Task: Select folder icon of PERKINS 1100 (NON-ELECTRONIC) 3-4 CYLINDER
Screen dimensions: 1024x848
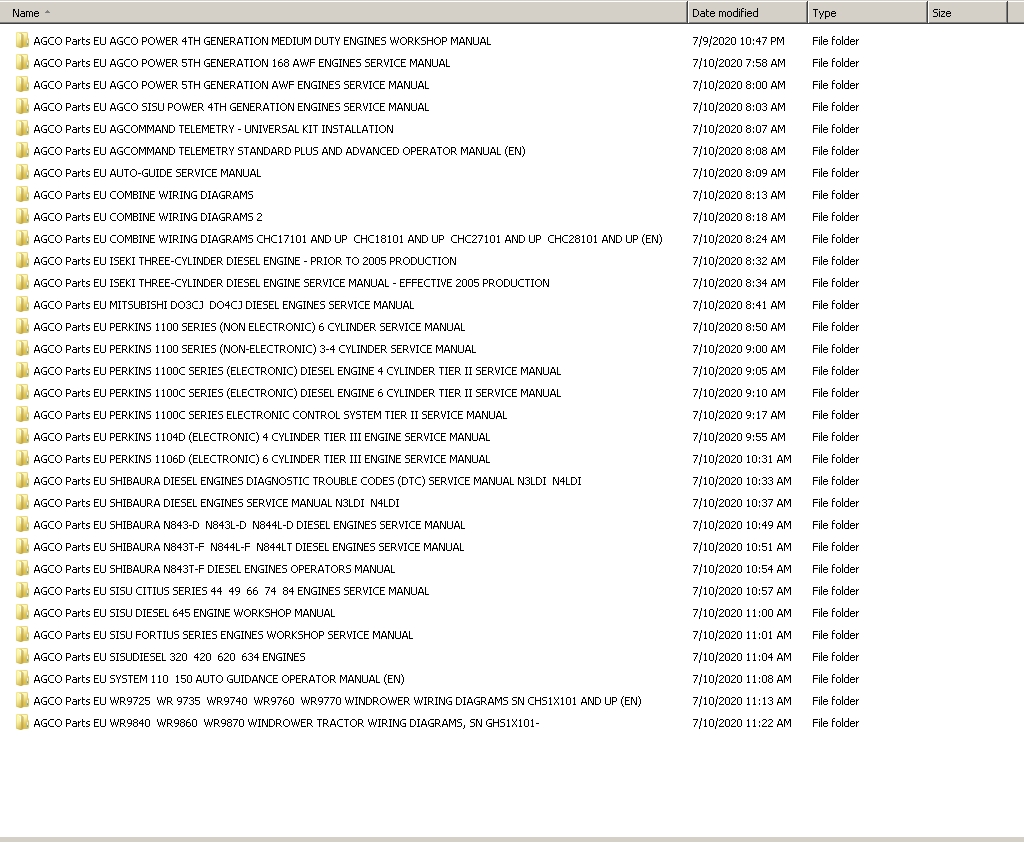Action: click(x=22, y=349)
